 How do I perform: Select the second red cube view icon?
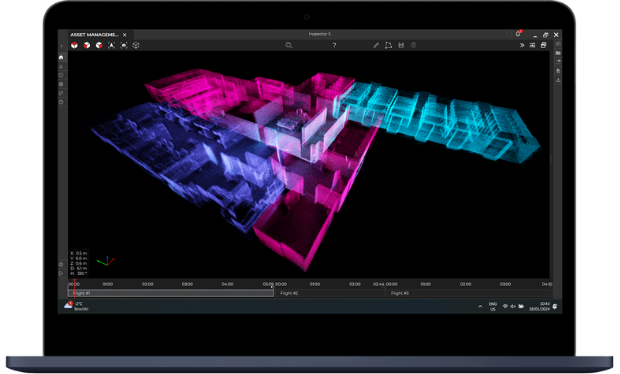[x=87, y=45]
